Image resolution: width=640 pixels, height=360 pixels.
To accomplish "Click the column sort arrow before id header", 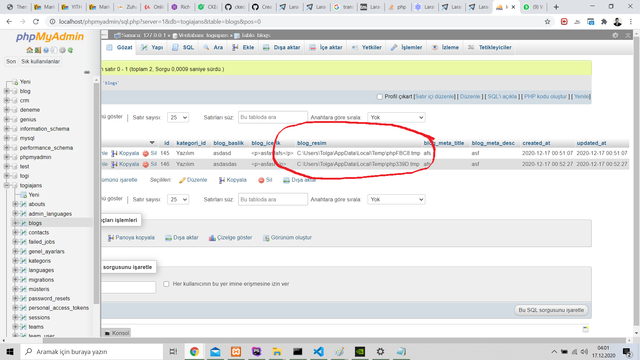I will (152, 143).
